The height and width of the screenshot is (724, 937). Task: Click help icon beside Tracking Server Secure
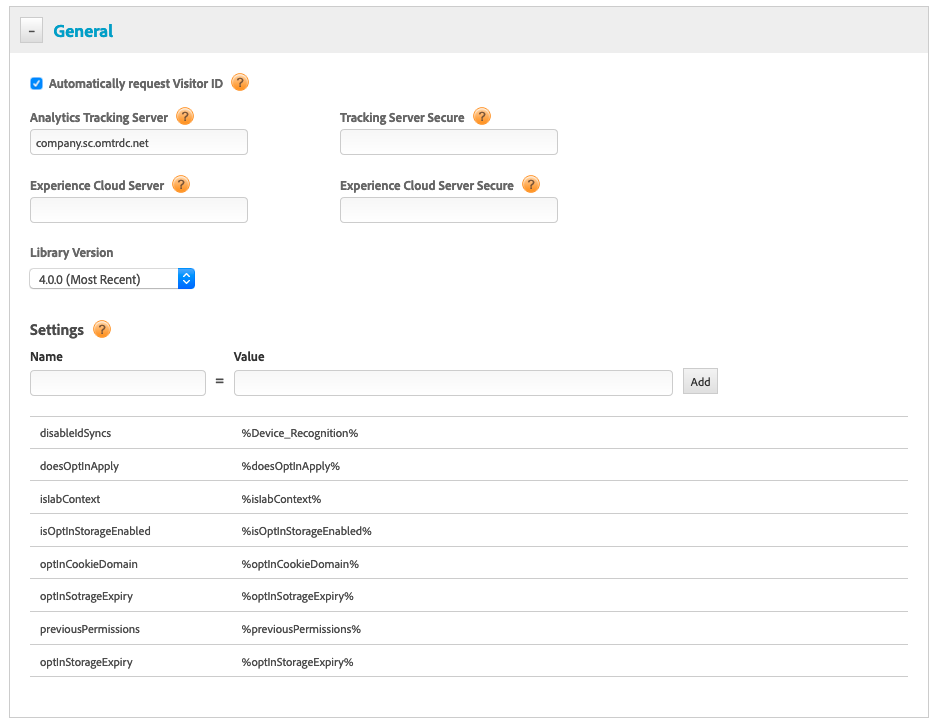[482, 117]
